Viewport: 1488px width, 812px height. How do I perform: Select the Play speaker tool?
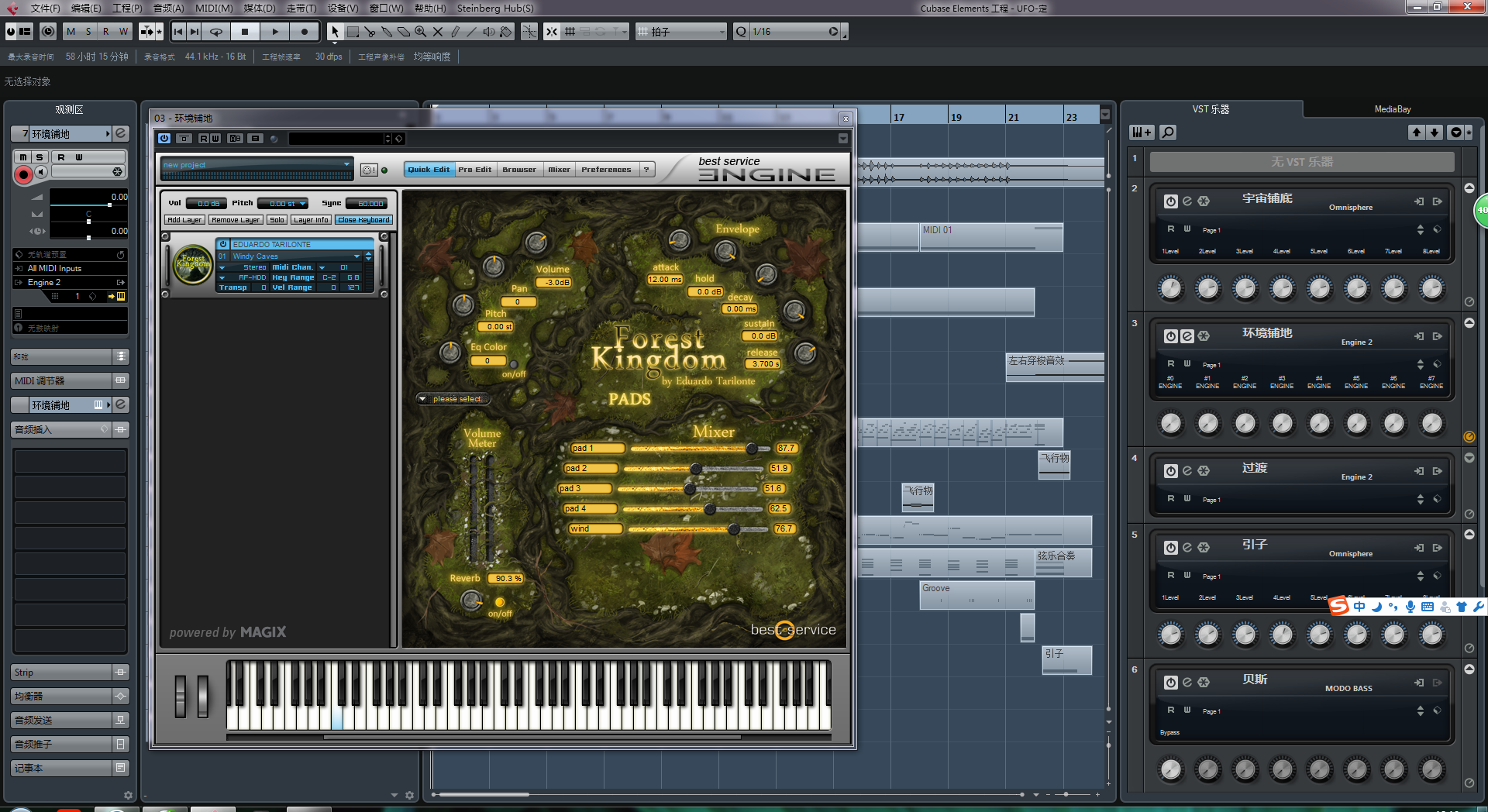click(x=489, y=31)
